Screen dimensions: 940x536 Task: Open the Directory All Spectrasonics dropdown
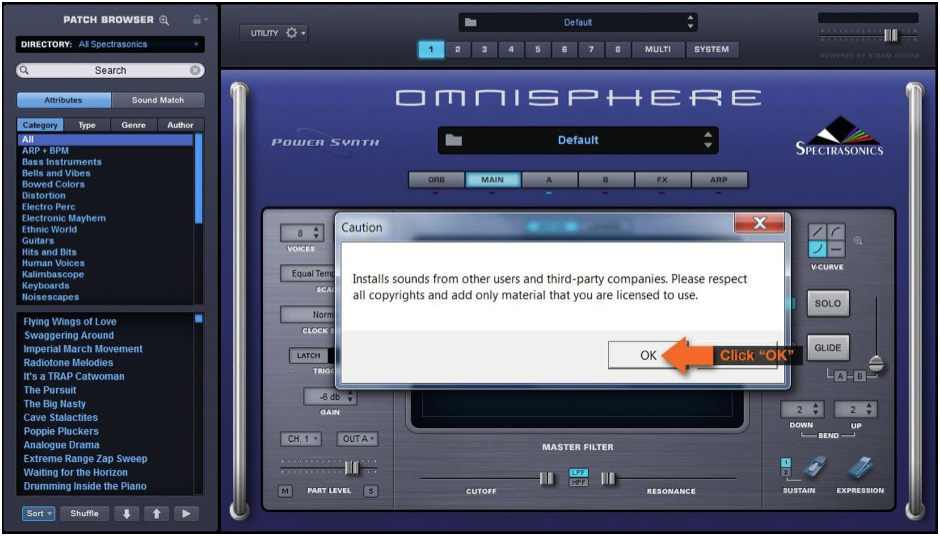point(110,44)
